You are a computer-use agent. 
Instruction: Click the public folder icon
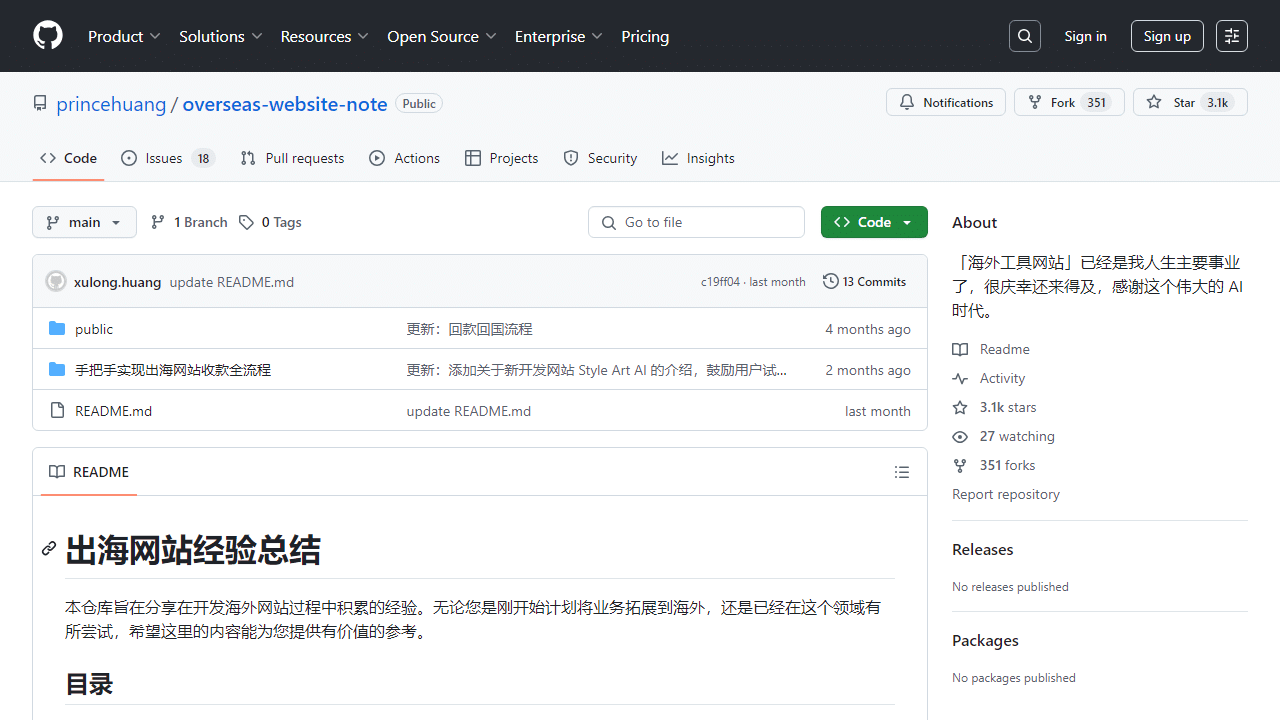click(x=57, y=329)
